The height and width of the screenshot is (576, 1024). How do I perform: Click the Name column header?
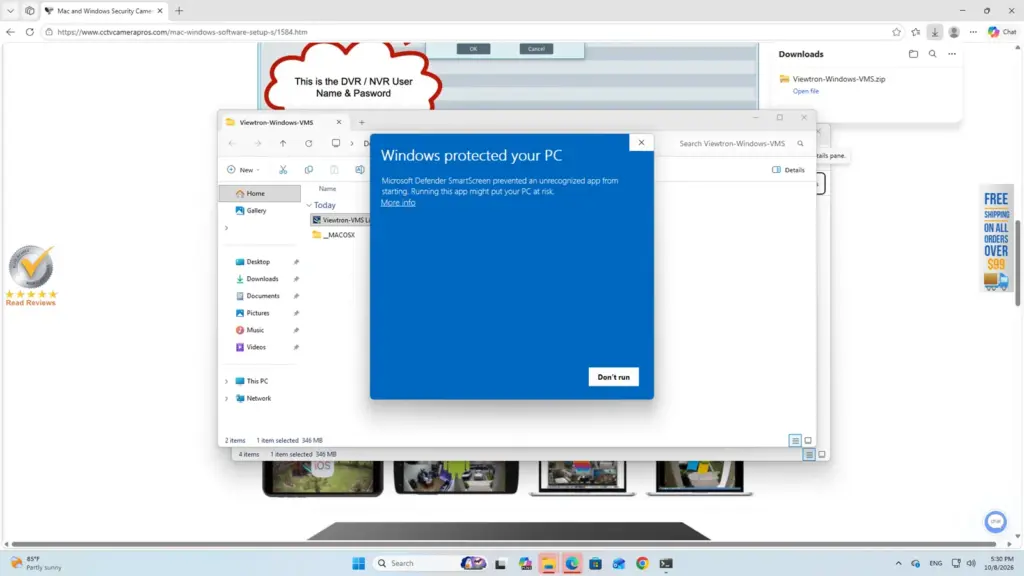327,189
